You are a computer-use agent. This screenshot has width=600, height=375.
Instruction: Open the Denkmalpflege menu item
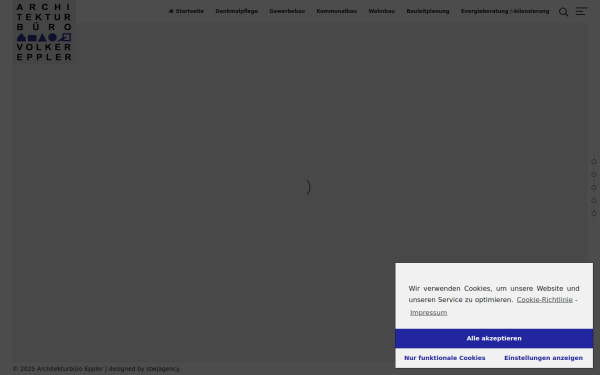click(236, 11)
